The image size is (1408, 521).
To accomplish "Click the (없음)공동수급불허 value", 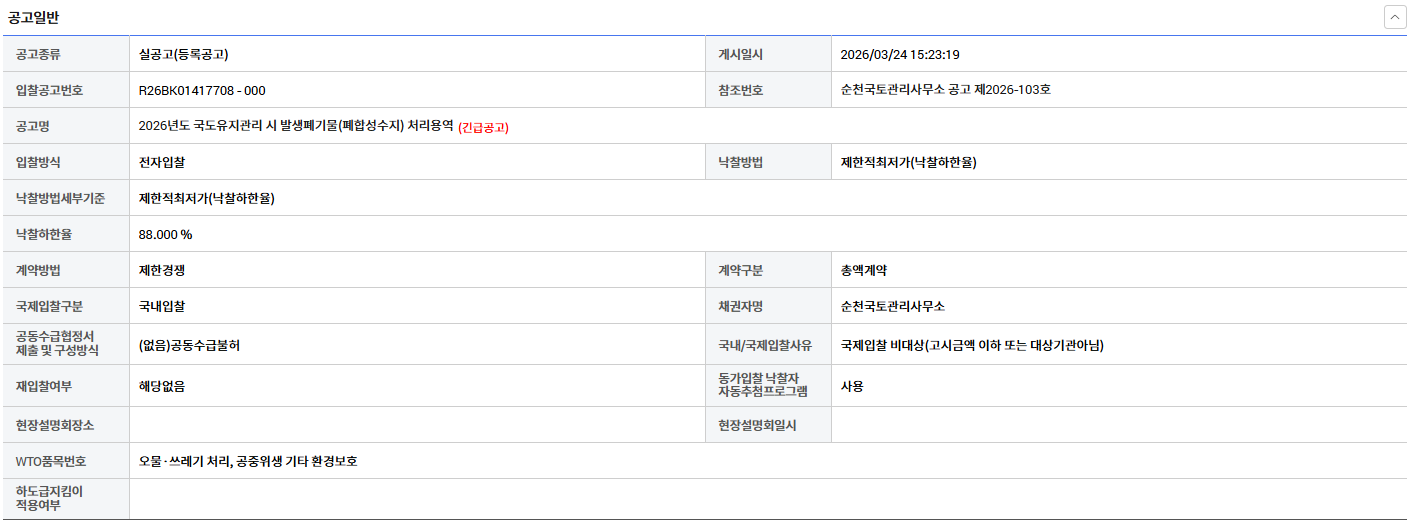I will 189,345.
